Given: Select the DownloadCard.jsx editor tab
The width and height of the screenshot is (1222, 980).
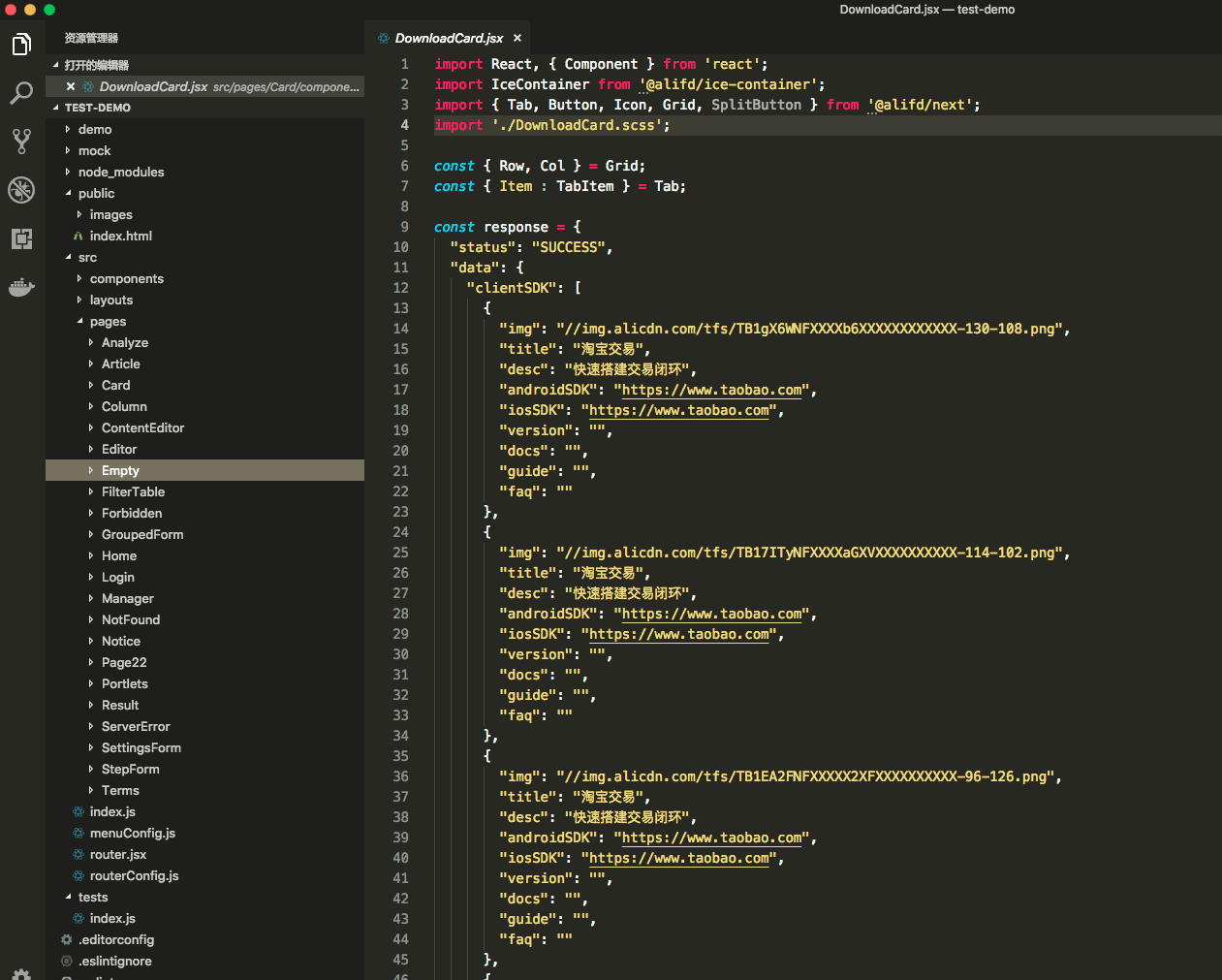Looking at the screenshot, I should coord(449,39).
